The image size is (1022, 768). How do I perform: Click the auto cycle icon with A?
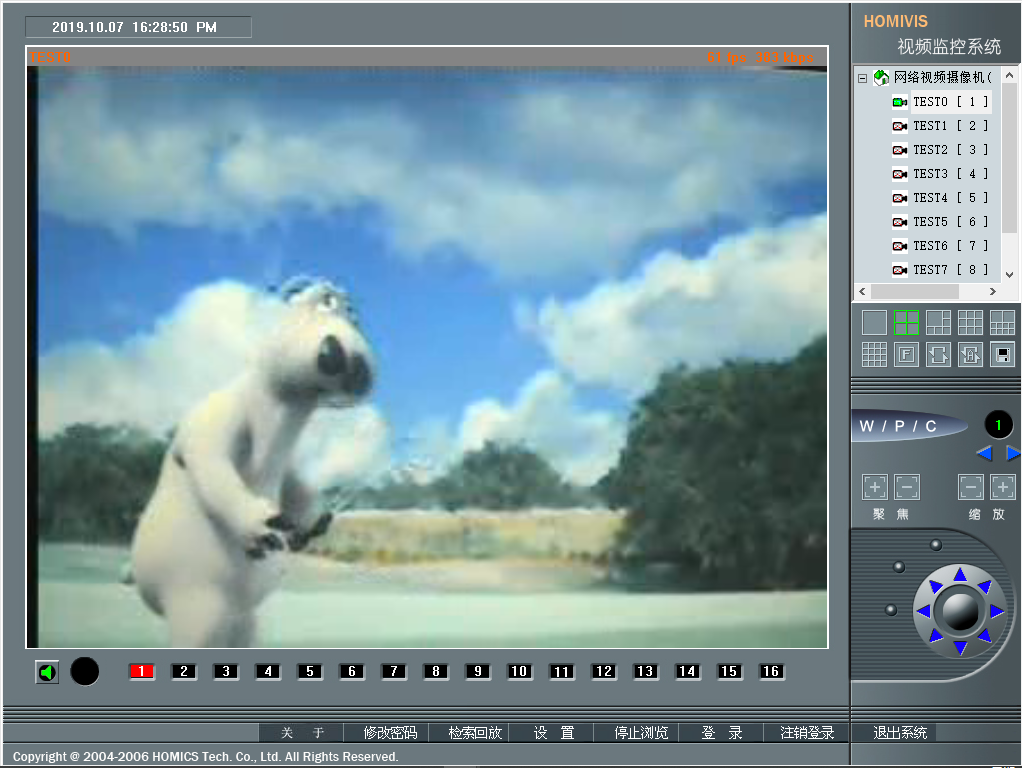[970, 355]
